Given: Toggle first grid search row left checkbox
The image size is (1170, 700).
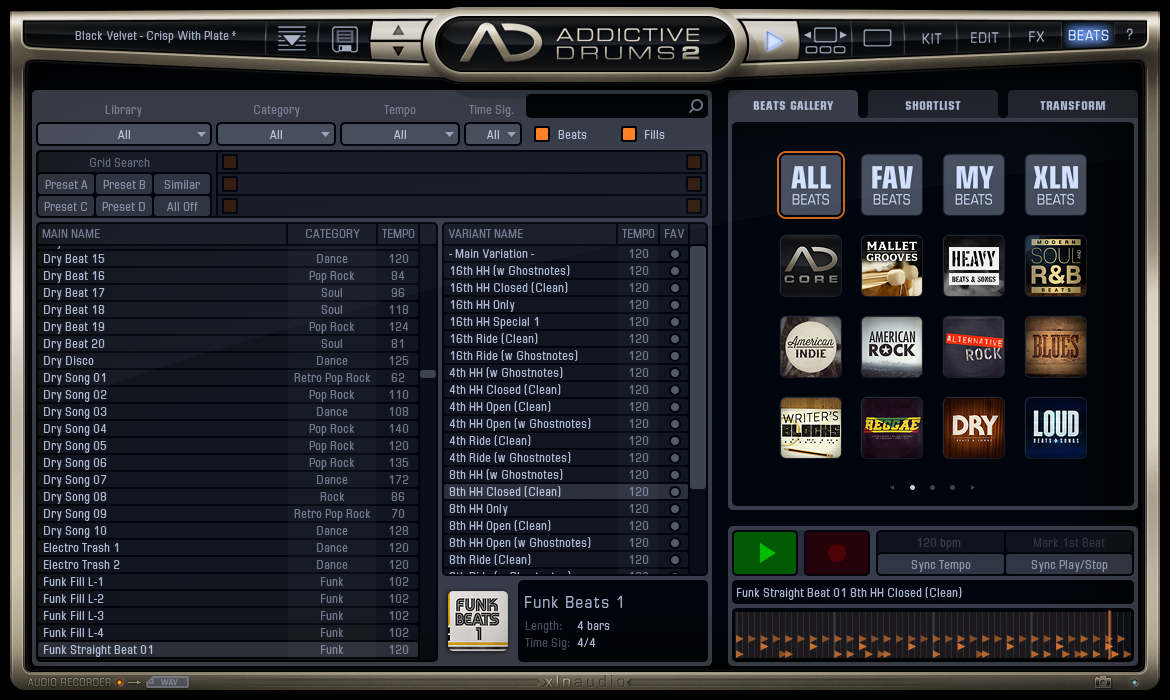Looking at the screenshot, I should (x=230, y=162).
